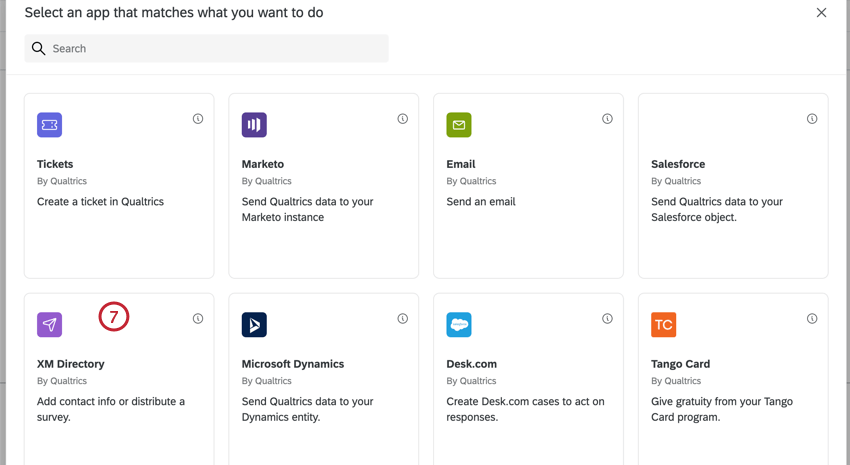The height and width of the screenshot is (465, 850).
Task: Choose the Microsoft Dynamics card title
Action: coord(293,364)
